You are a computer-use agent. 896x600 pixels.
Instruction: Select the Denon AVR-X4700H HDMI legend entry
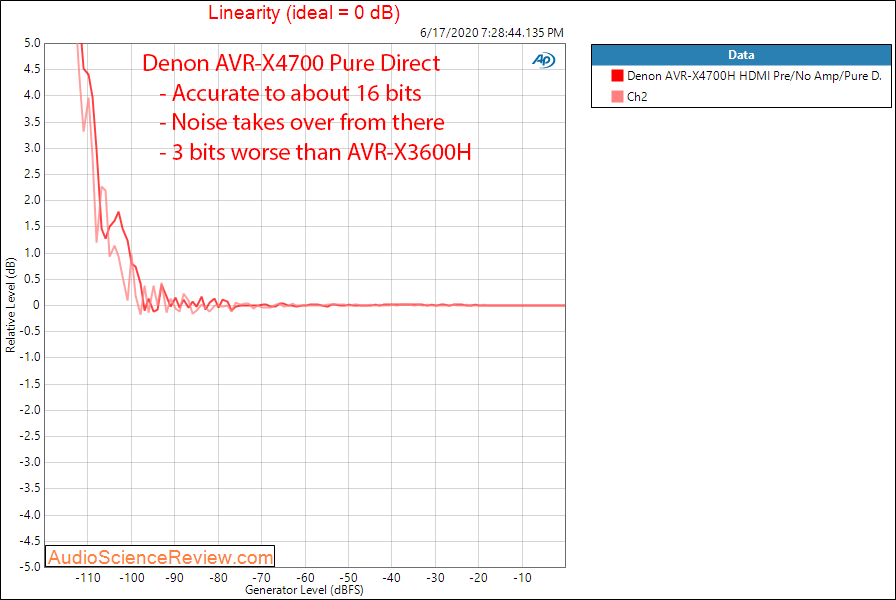coord(754,75)
